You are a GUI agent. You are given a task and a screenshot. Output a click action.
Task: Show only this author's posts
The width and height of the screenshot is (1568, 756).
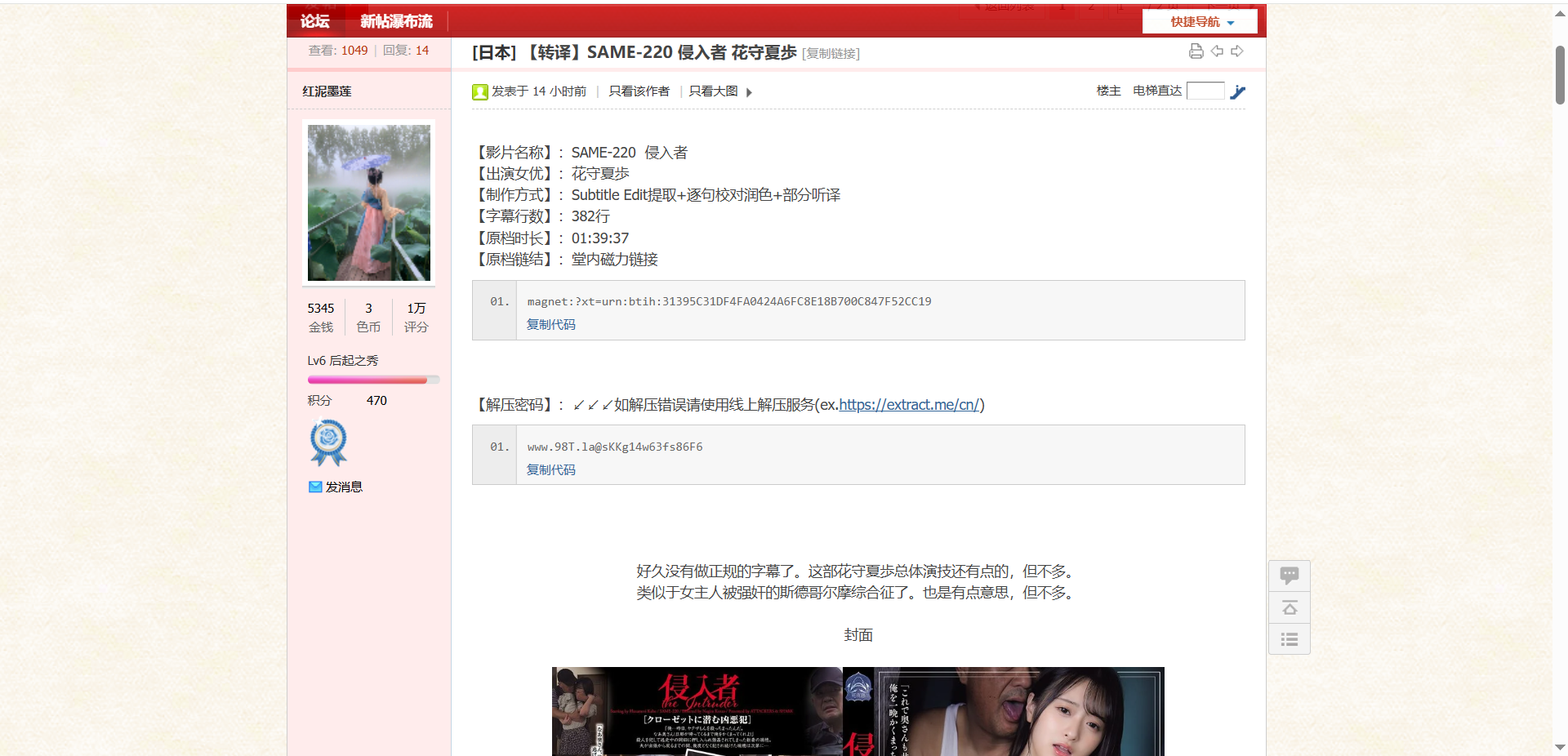click(639, 91)
